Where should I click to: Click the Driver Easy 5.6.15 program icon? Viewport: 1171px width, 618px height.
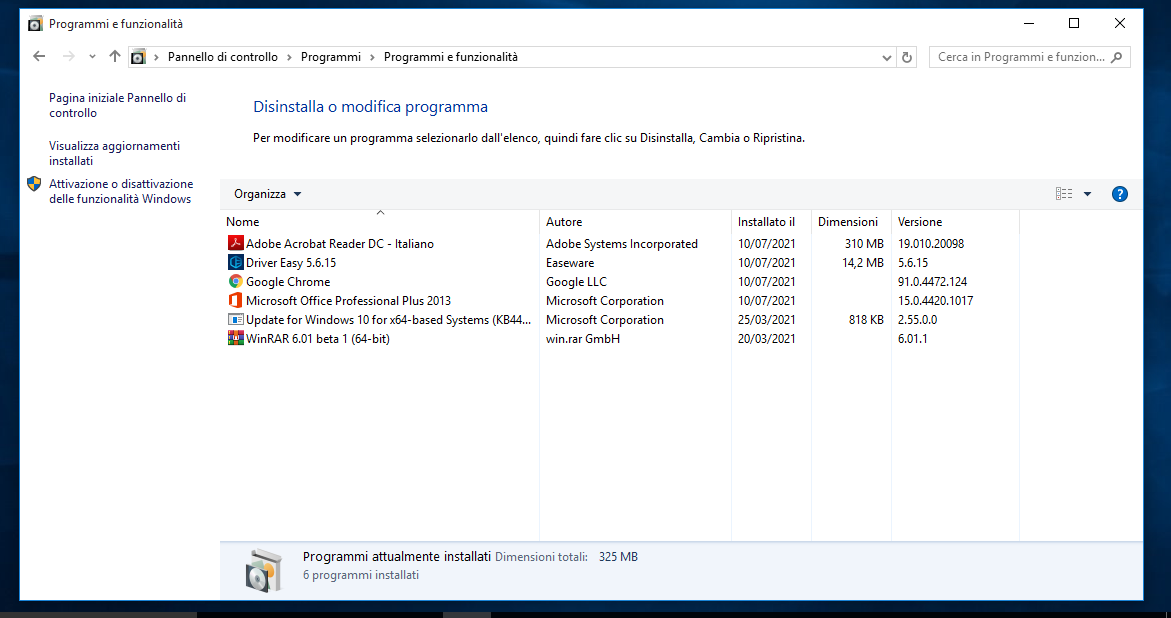point(235,263)
